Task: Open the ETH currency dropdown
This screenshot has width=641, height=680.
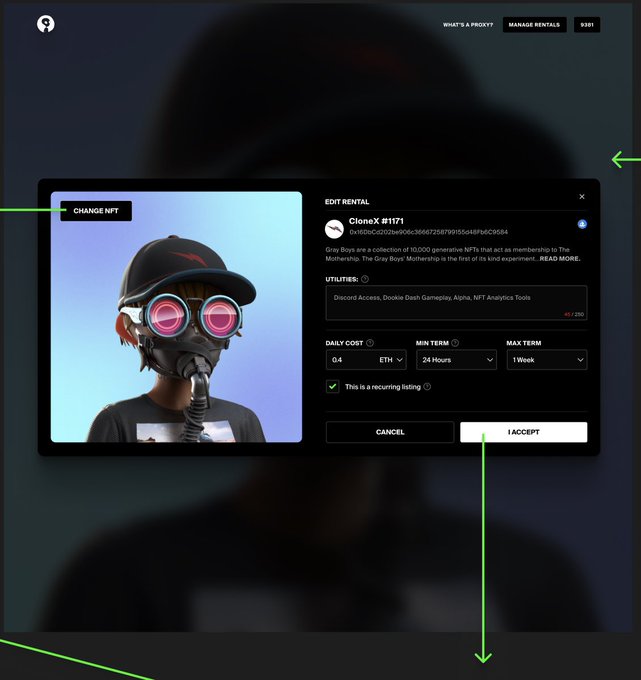Action: click(391, 360)
